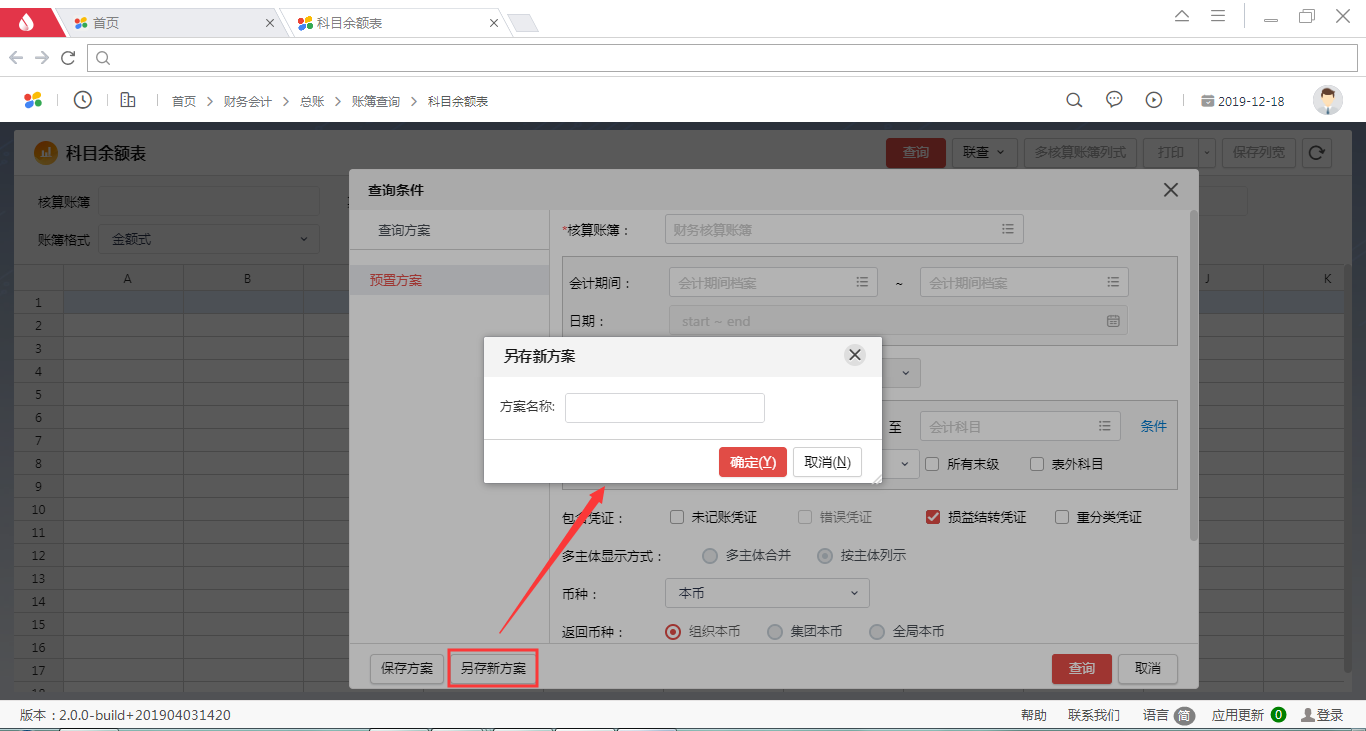Enable the 未记账凭证 checkbox

click(677, 517)
